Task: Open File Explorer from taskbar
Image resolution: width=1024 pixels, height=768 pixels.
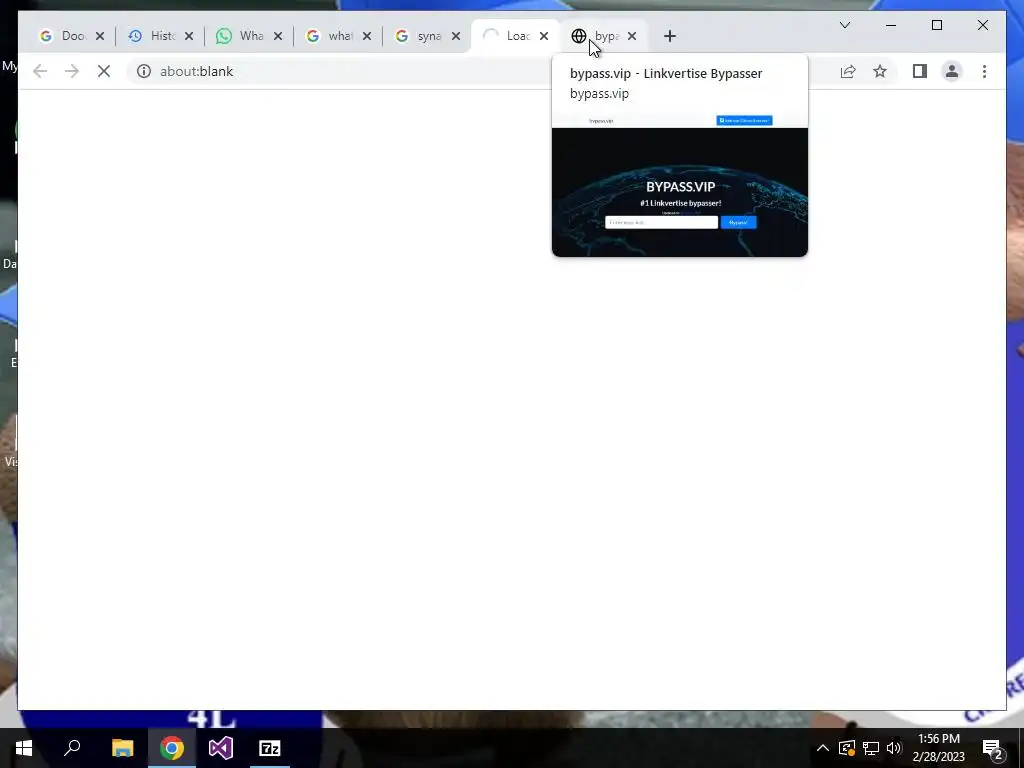Action: (122, 748)
